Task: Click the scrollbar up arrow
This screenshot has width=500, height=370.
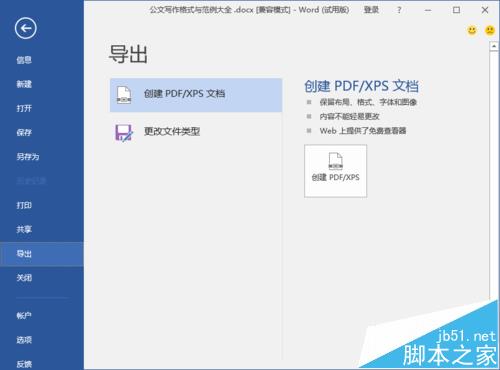Action: (x=494, y=47)
